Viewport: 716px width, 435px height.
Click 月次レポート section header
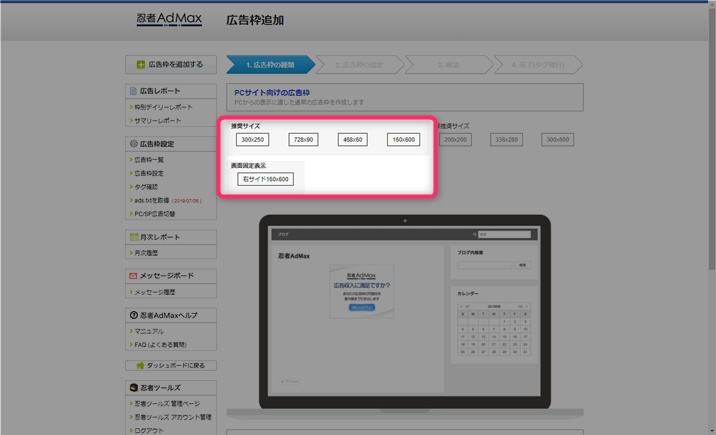[171, 237]
